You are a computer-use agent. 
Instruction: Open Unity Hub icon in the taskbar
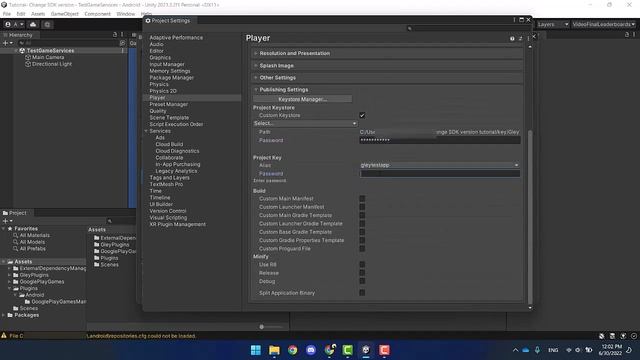366,350
